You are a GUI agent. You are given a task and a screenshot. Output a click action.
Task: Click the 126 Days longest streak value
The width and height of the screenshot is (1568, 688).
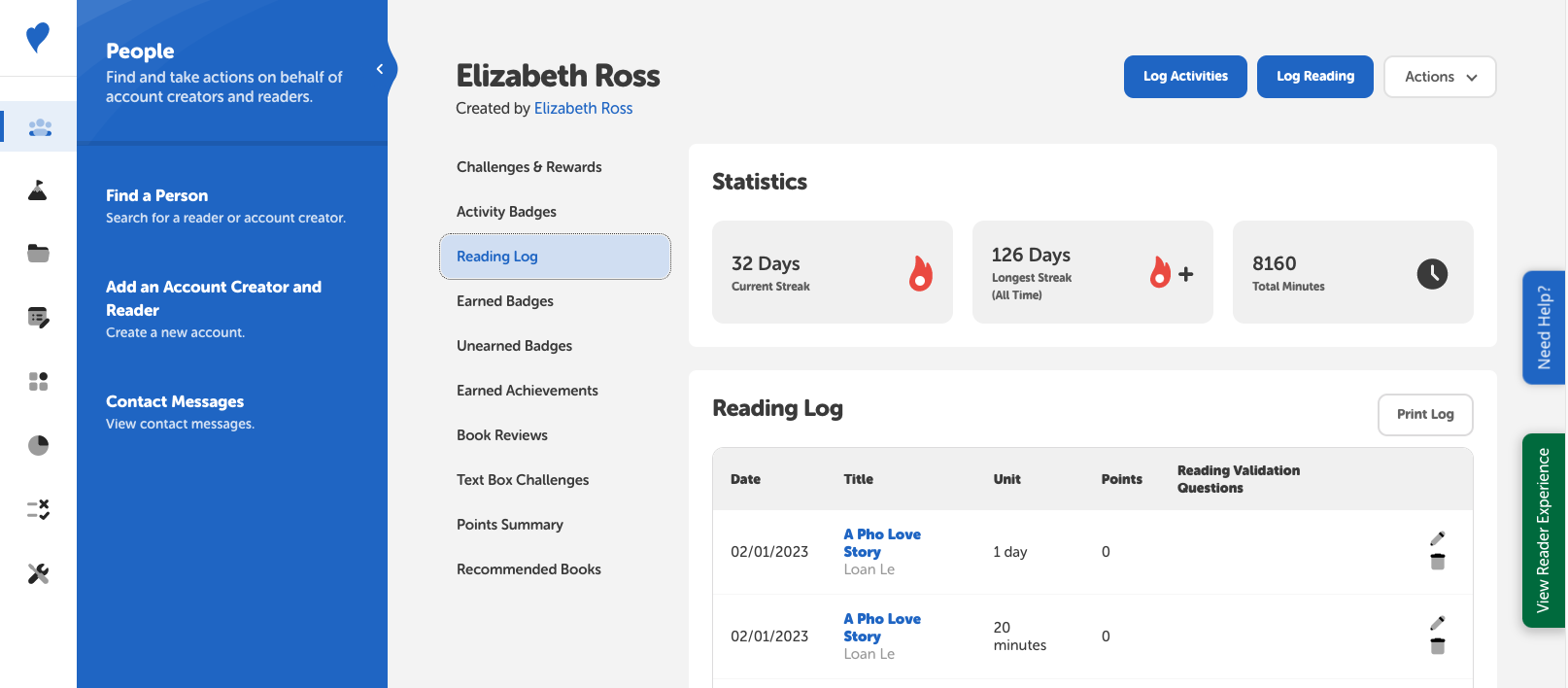click(x=1031, y=255)
